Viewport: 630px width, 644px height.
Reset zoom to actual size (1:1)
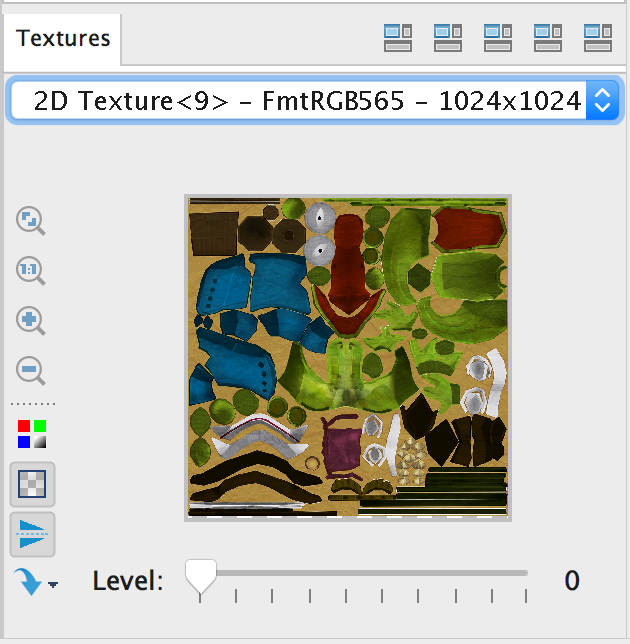click(31, 271)
